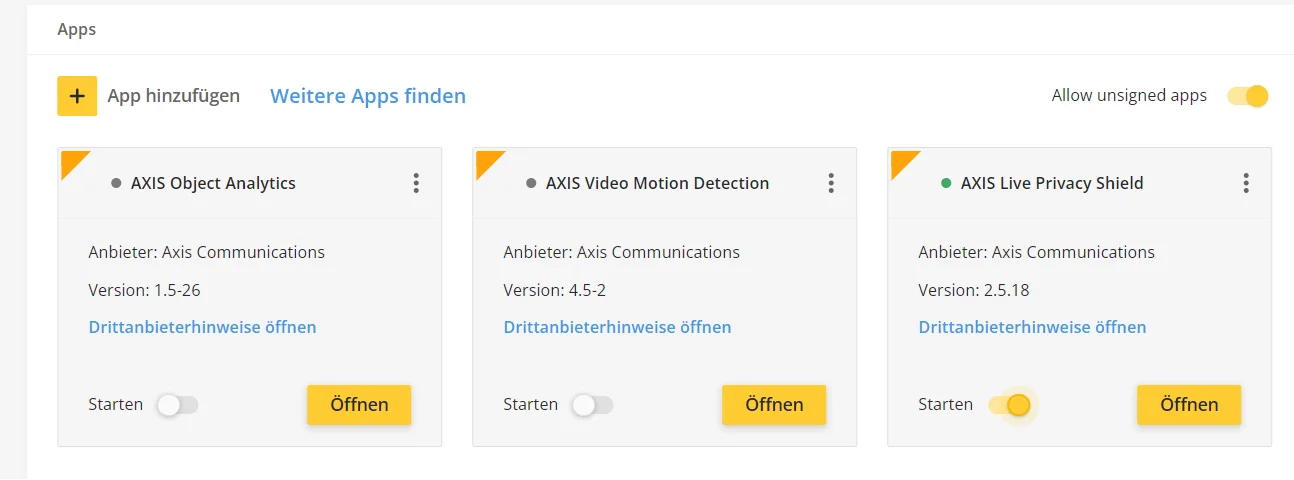
Task: Open three-dot menu for AXIS Live Privacy Shield
Action: coord(1246,183)
